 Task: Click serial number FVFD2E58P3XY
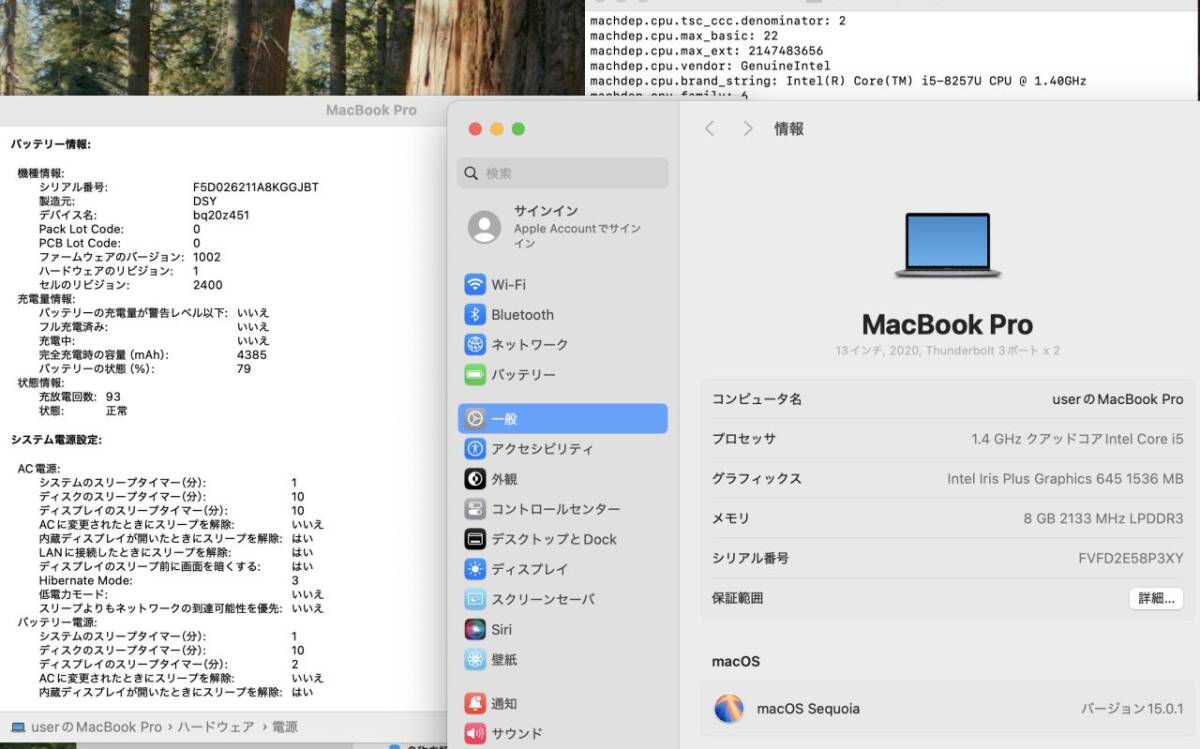point(1131,558)
